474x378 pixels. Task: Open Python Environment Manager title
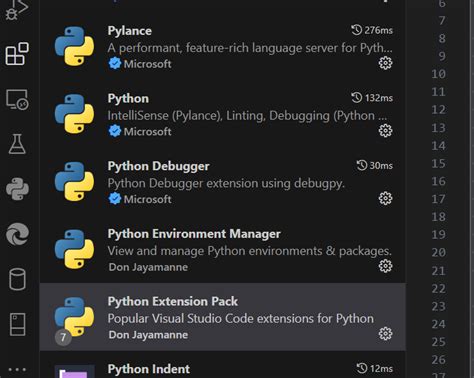[x=194, y=234]
